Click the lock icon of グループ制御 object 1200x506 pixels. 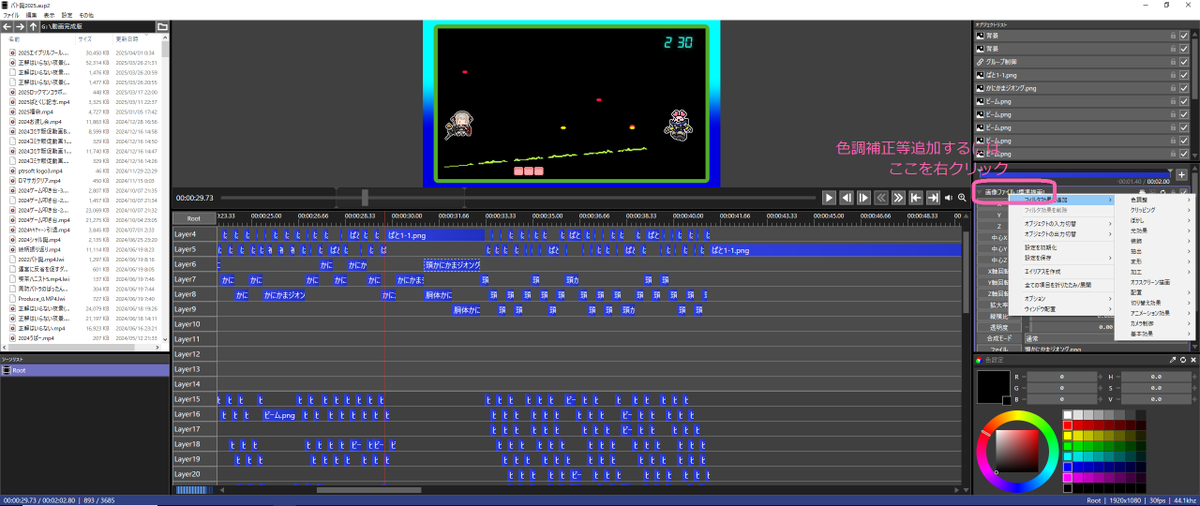pyautogui.click(x=1171, y=61)
